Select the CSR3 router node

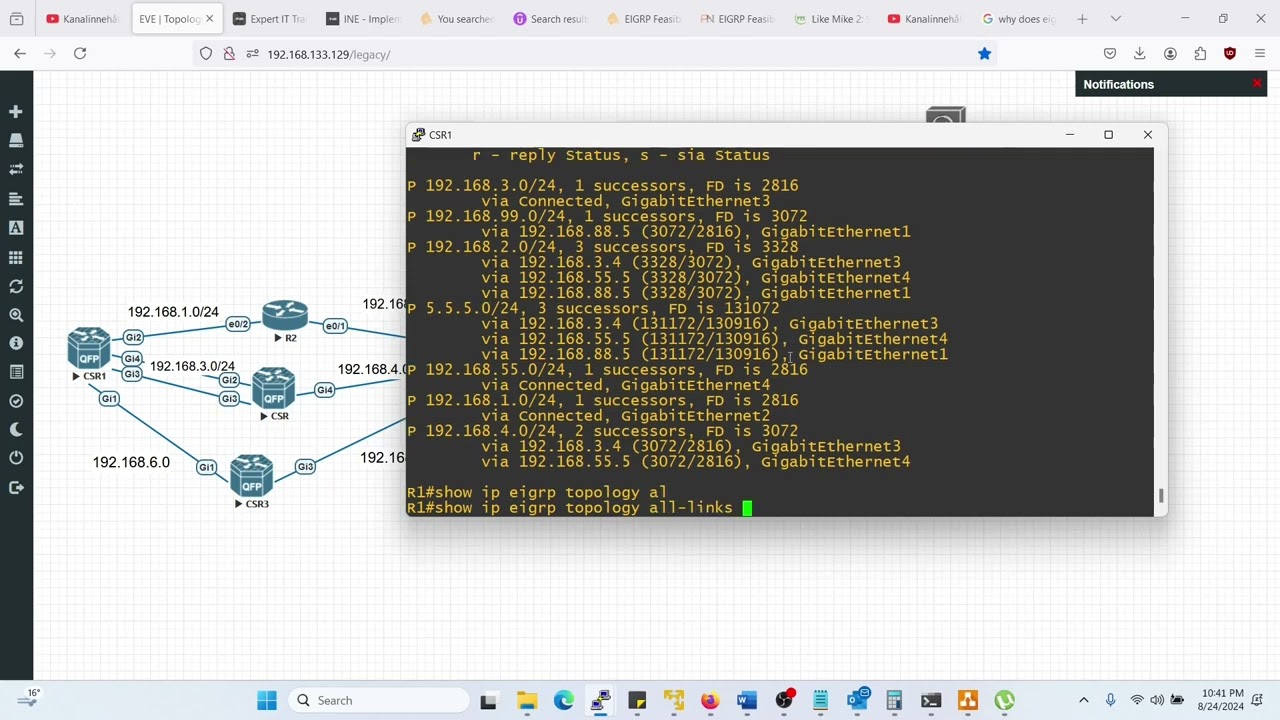coord(251,476)
